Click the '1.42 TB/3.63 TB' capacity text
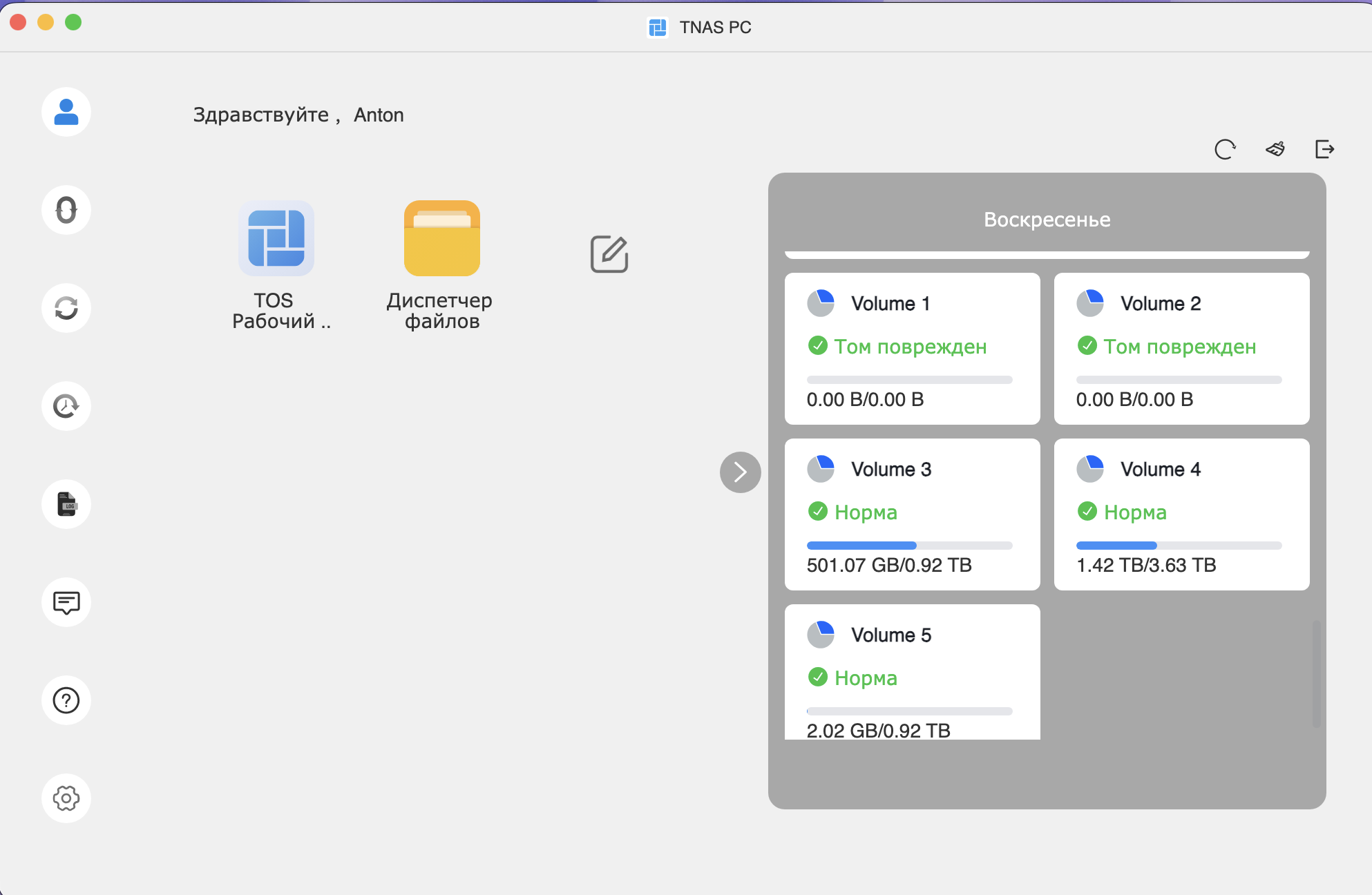This screenshot has height=895, width=1372. pyautogui.click(x=1146, y=565)
